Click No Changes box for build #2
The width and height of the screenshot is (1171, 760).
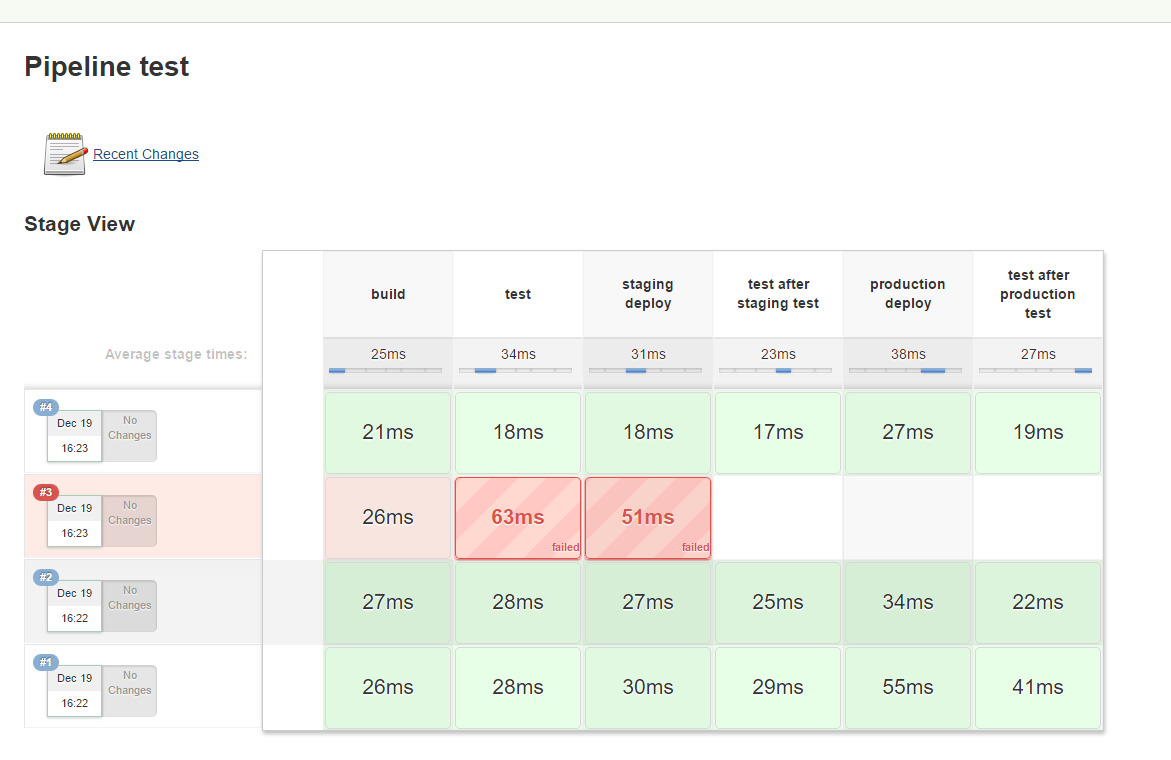130,605
